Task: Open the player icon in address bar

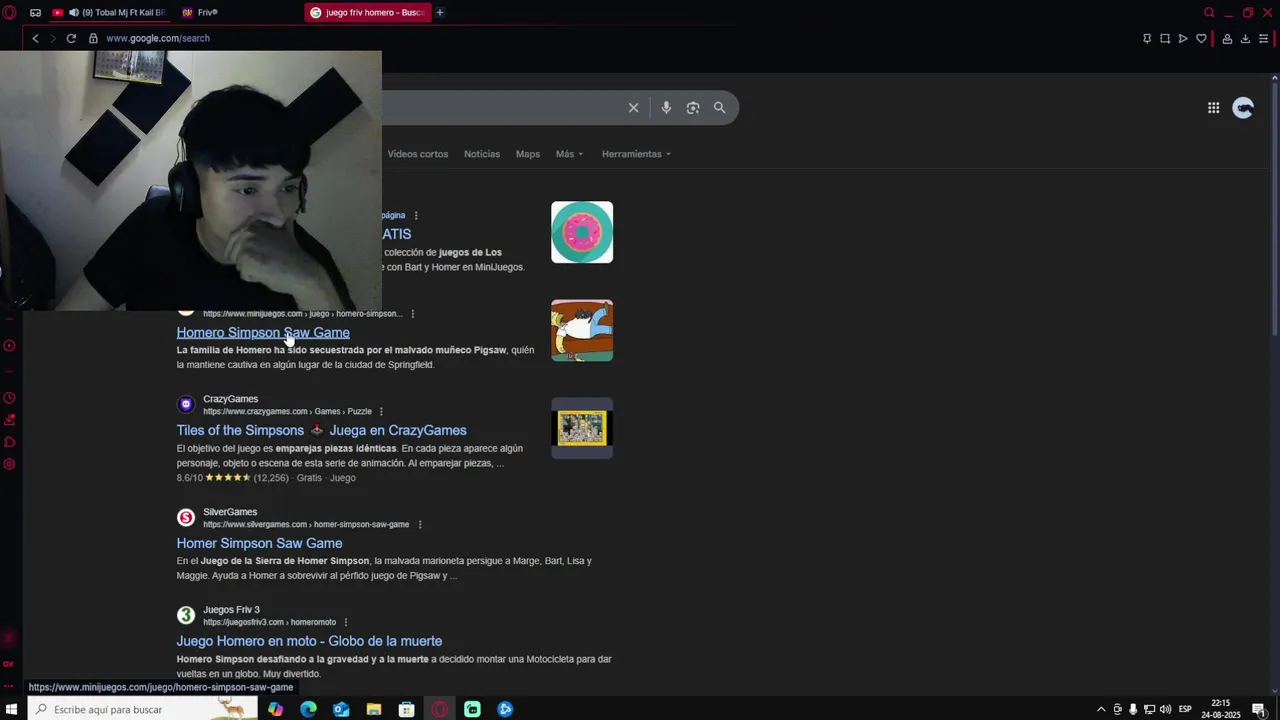Action: coord(1183,38)
